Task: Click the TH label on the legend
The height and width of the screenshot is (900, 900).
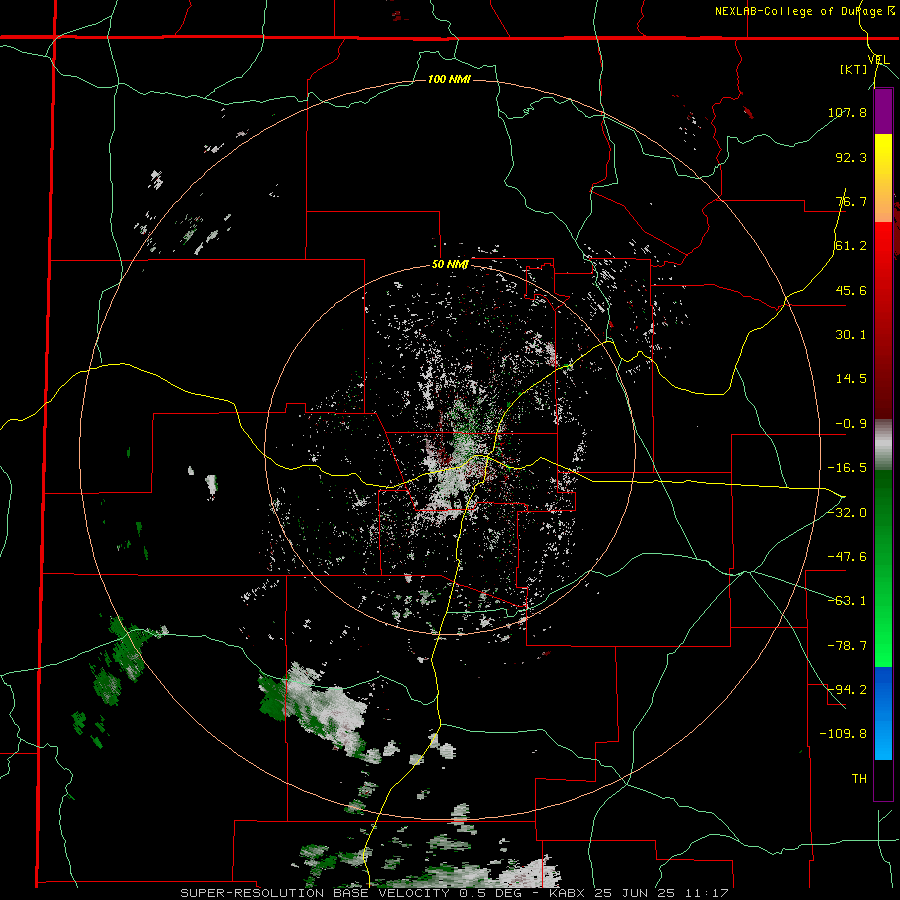Action: pyautogui.click(x=859, y=779)
